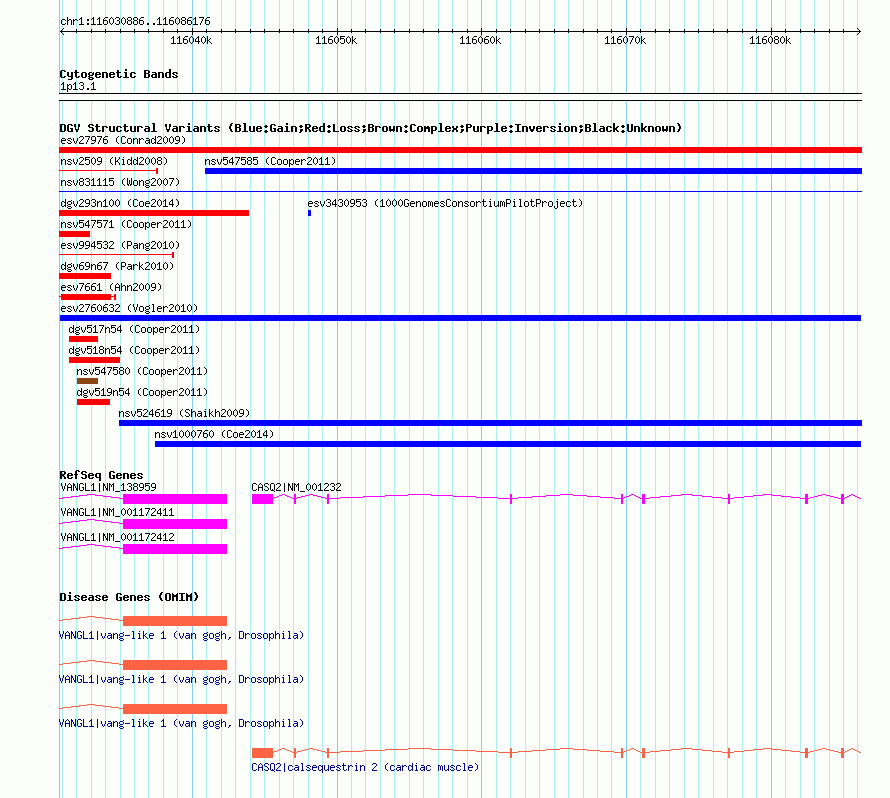Click the 116080k ruler tick label
The width and height of the screenshot is (890, 798).
tap(770, 40)
